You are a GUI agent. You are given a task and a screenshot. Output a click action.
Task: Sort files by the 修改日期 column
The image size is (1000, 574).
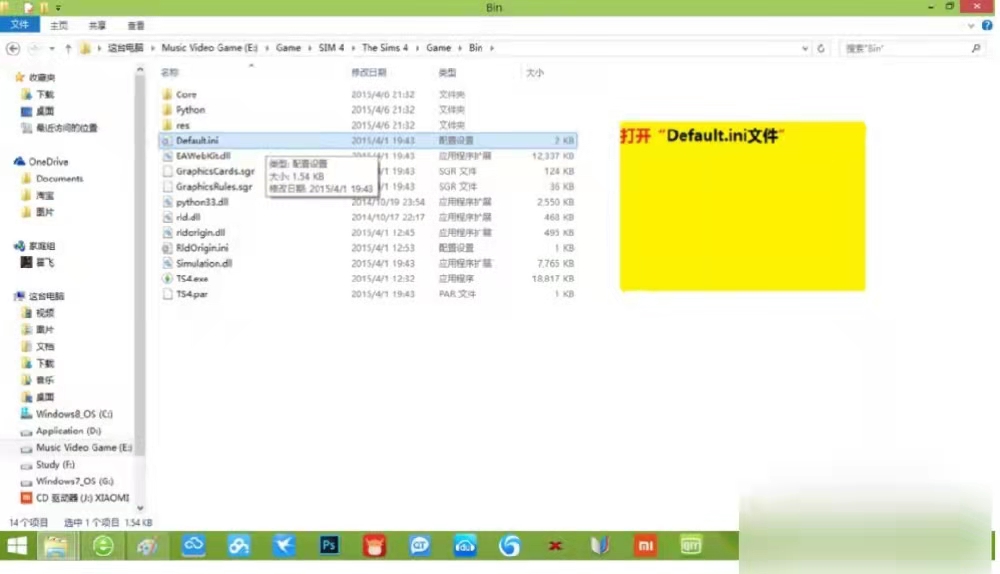click(368, 73)
